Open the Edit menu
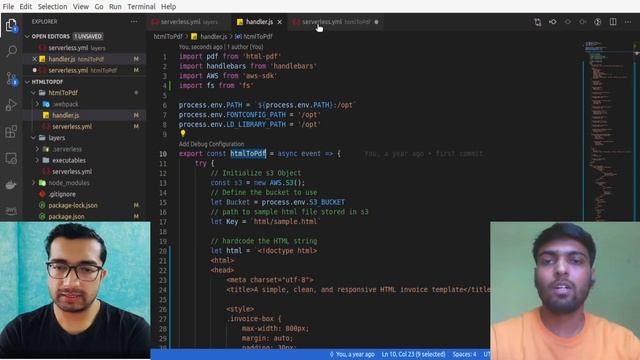The height and width of the screenshot is (360, 640). point(25,7)
